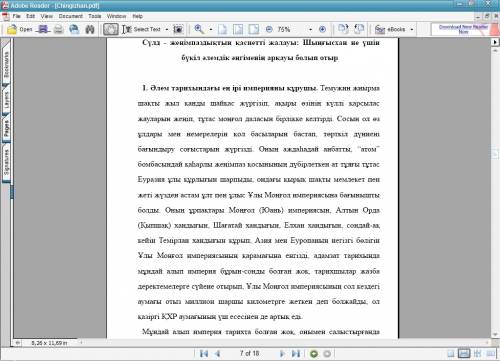The width and height of the screenshot is (500, 361).
Task: Set view to Fit Width icon
Action: [254, 29]
